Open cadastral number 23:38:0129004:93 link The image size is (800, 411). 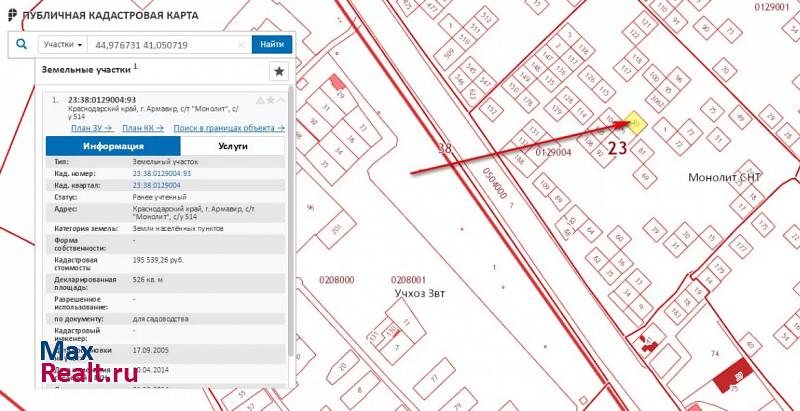[x=161, y=173]
